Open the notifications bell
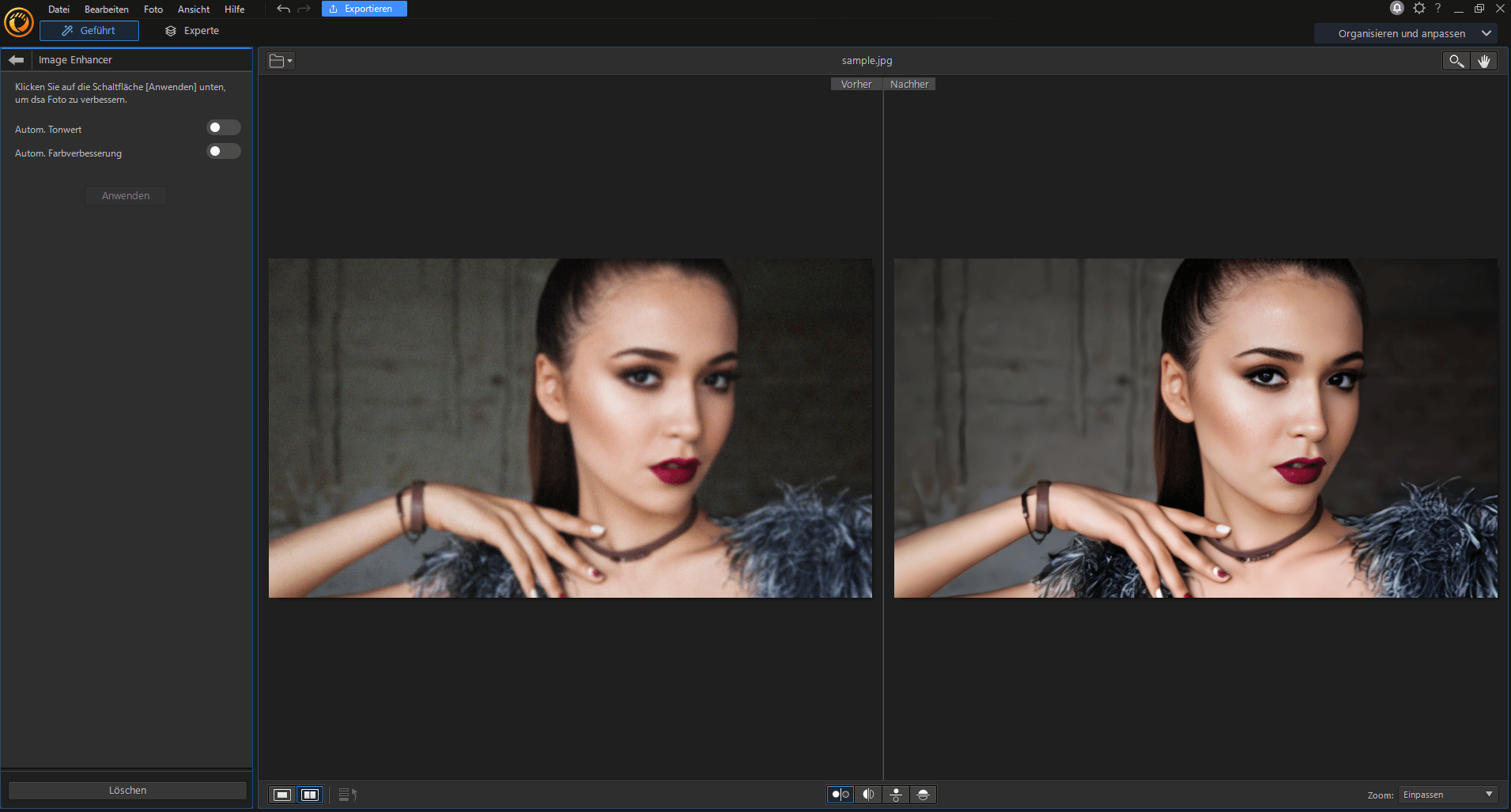1511x812 pixels. [x=1396, y=9]
